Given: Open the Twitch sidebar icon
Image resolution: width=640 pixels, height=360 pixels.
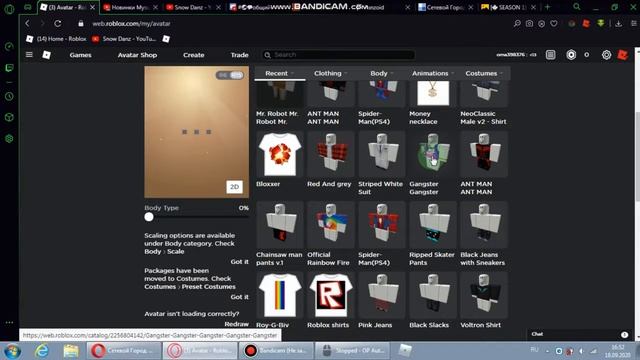Looking at the screenshot, I should 9,68.
